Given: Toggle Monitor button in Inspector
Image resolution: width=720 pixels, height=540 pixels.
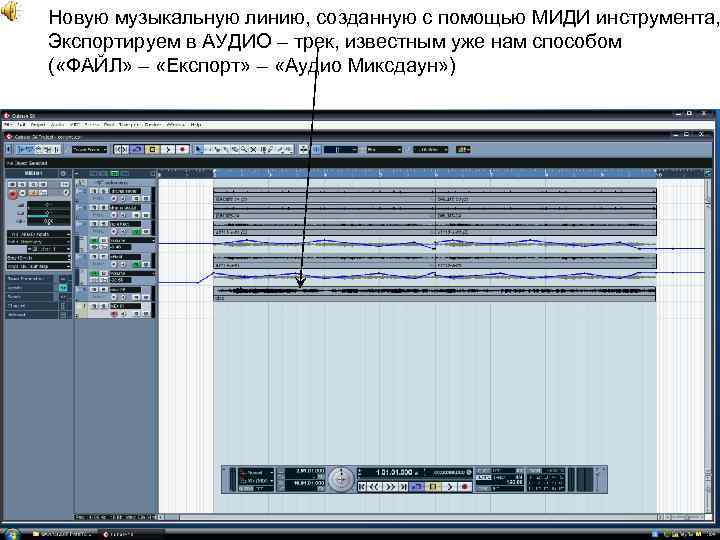Looking at the screenshot, I should coord(22,193).
